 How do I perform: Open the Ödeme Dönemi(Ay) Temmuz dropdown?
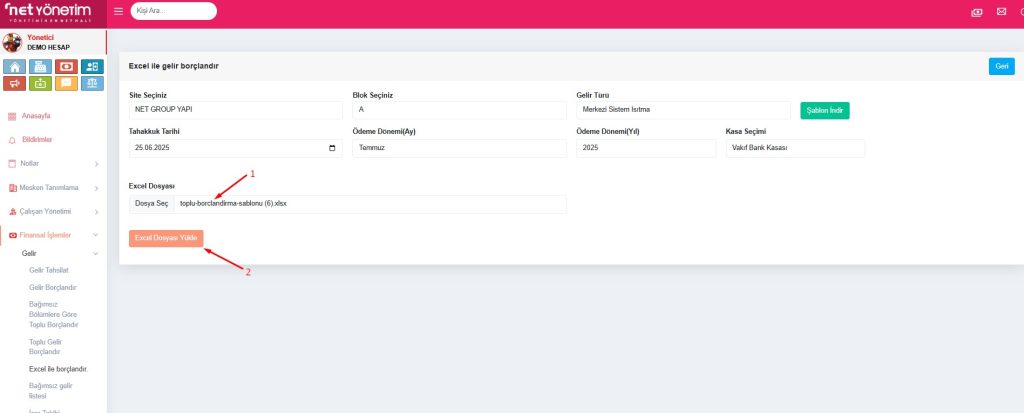click(x=459, y=148)
